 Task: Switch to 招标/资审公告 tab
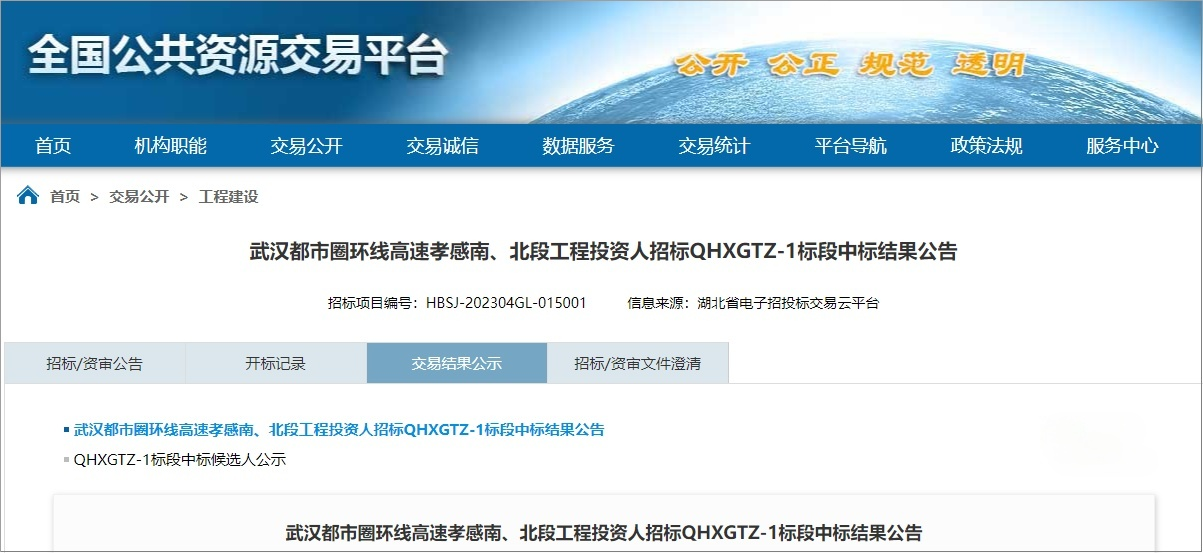94,364
